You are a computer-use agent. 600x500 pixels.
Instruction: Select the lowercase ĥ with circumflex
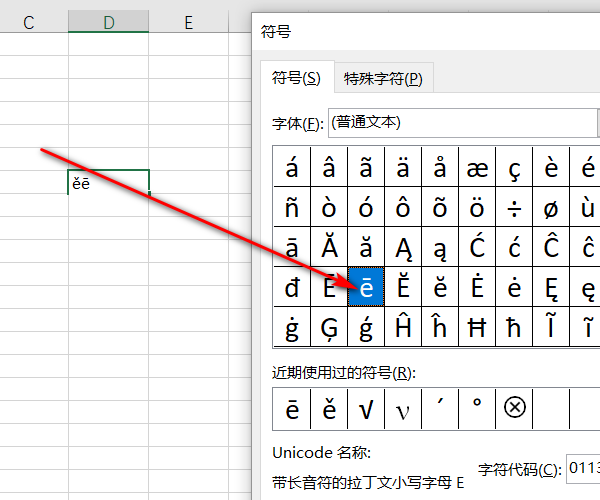pos(440,327)
